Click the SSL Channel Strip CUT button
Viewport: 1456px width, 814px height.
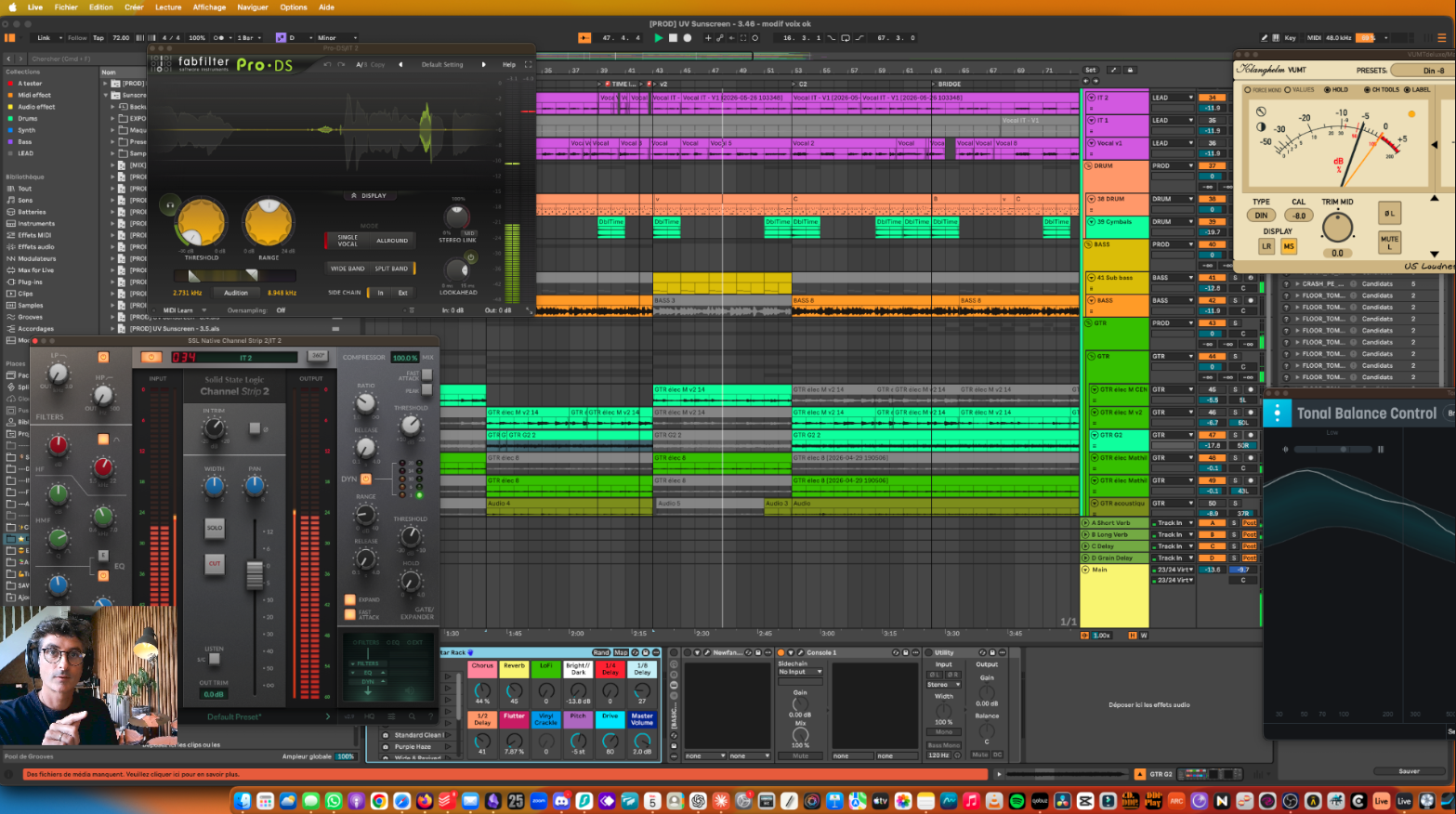tap(215, 564)
